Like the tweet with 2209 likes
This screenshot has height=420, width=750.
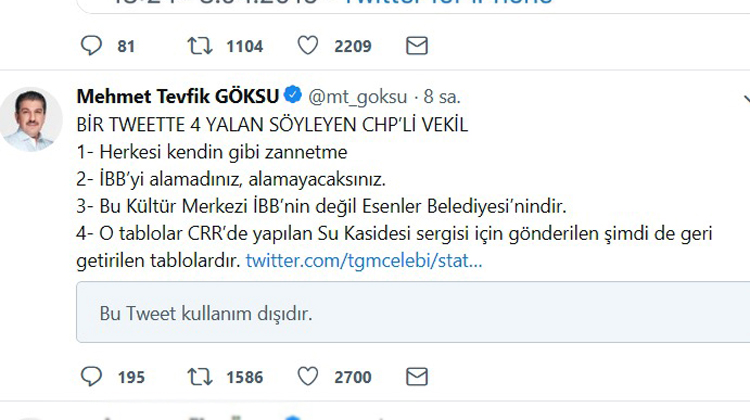click(x=308, y=46)
